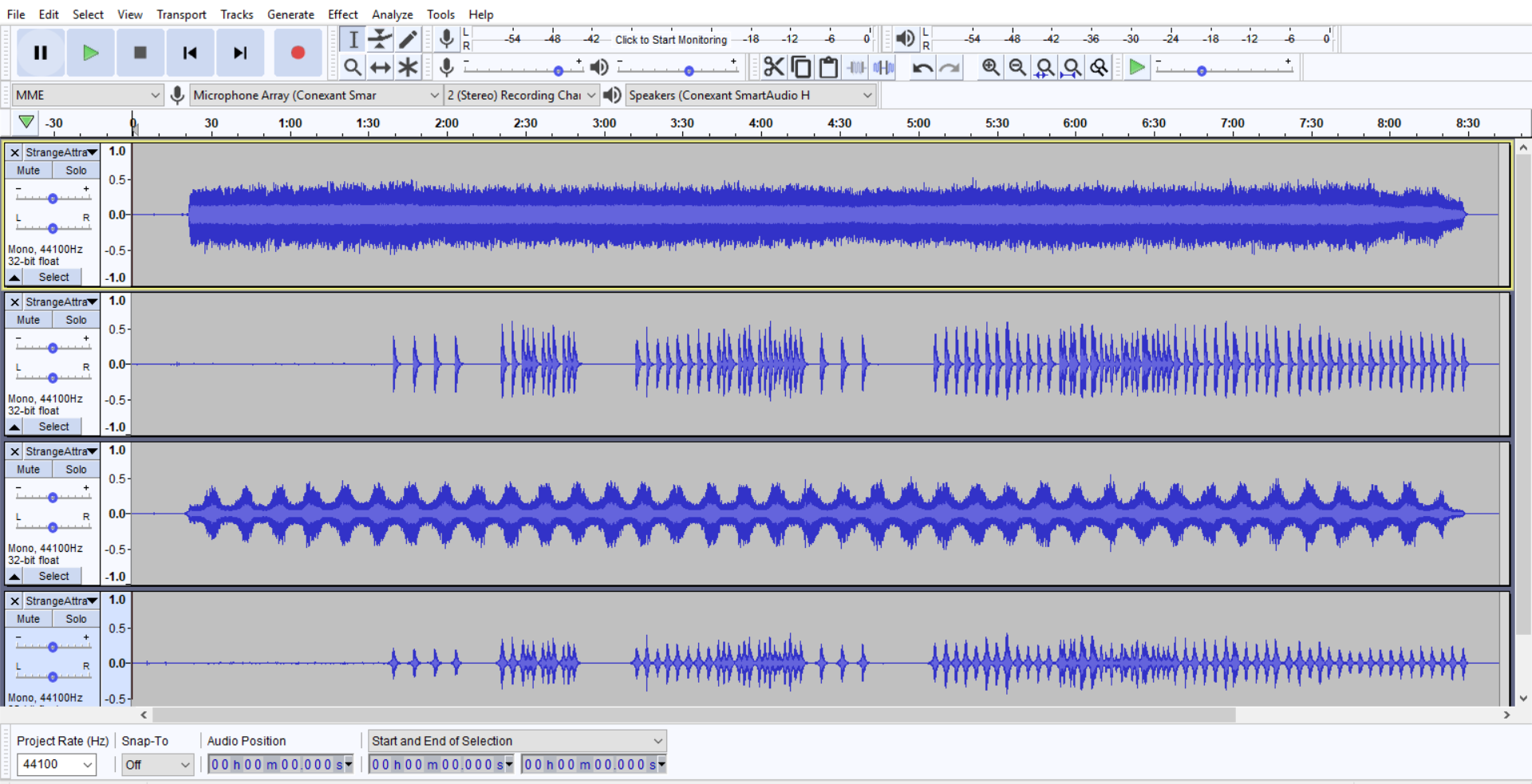Open the Analyze menu

(x=393, y=14)
